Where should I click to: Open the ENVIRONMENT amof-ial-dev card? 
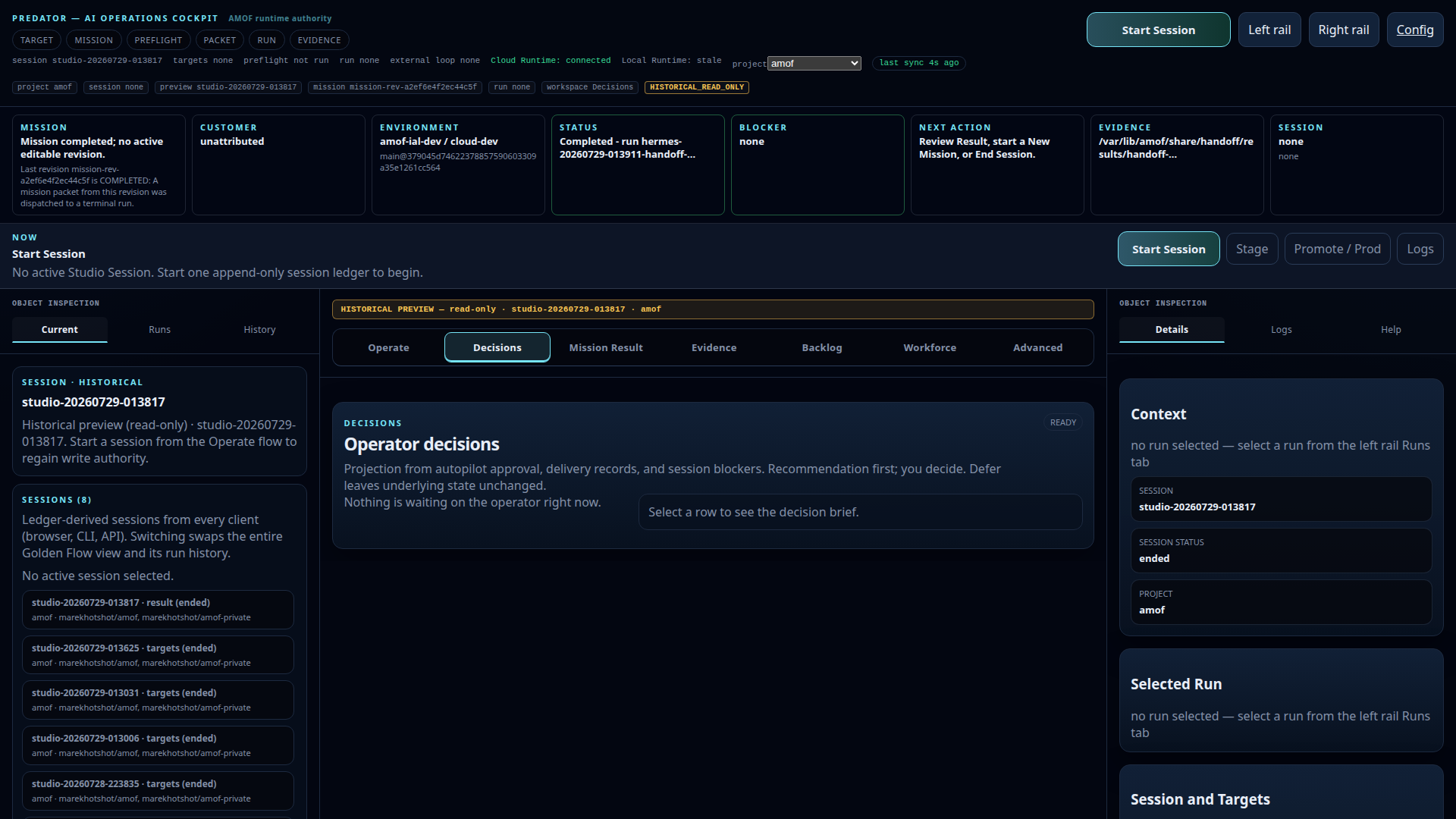[458, 165]
